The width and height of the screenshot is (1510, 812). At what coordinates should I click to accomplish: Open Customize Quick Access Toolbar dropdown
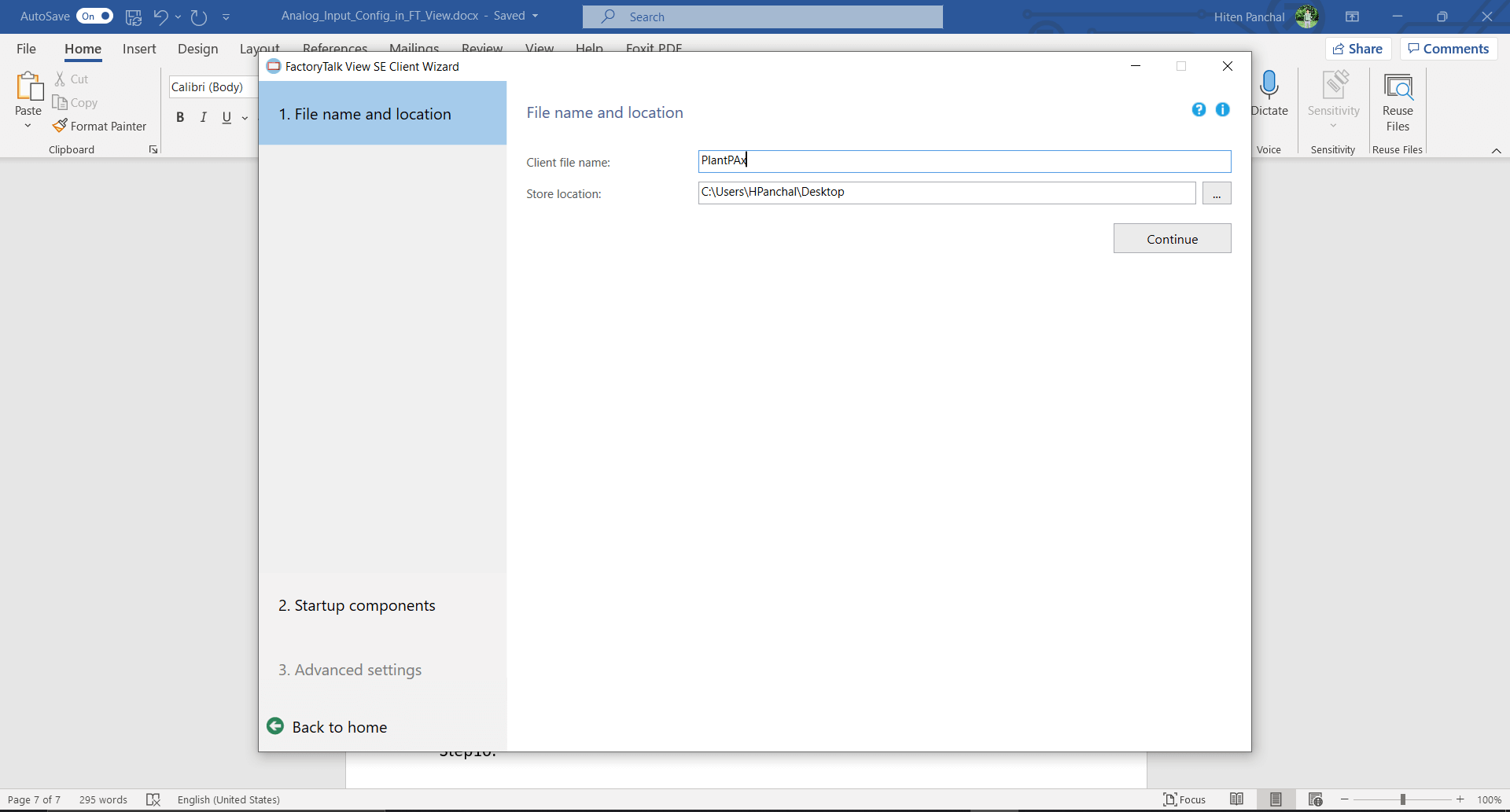point(226,17)
